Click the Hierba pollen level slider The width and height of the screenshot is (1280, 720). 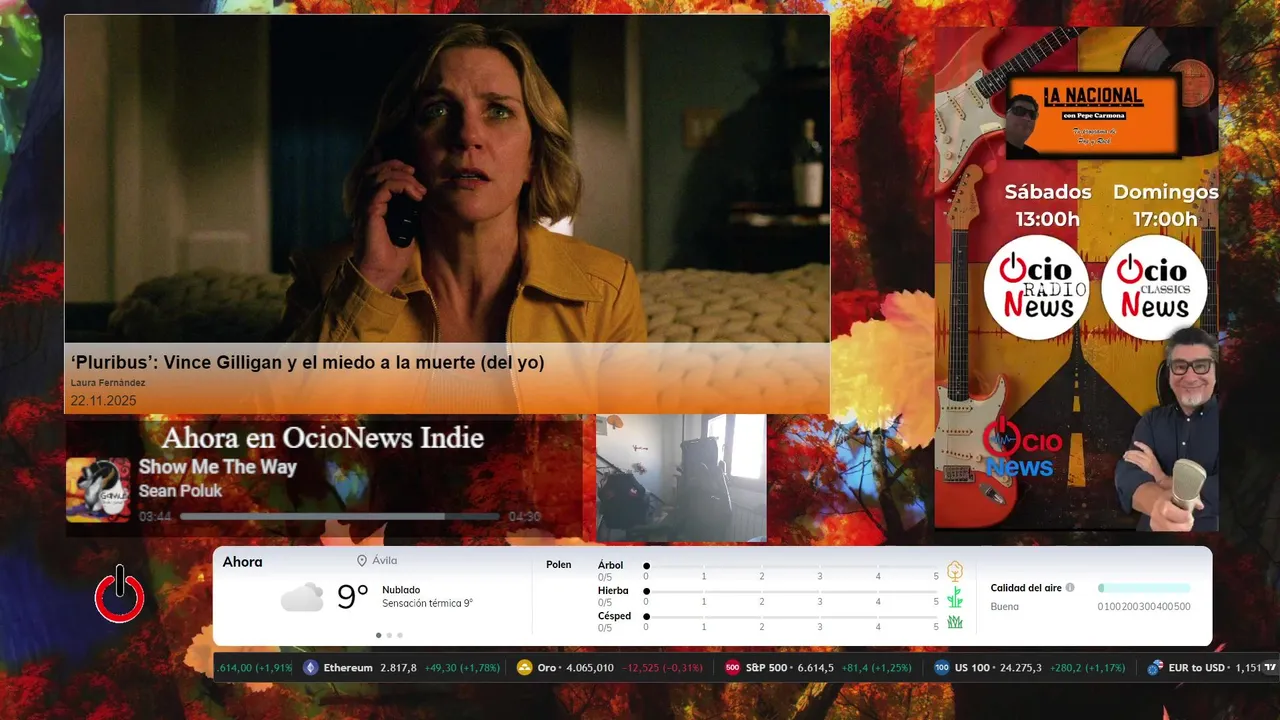click(x=791, y=591)
